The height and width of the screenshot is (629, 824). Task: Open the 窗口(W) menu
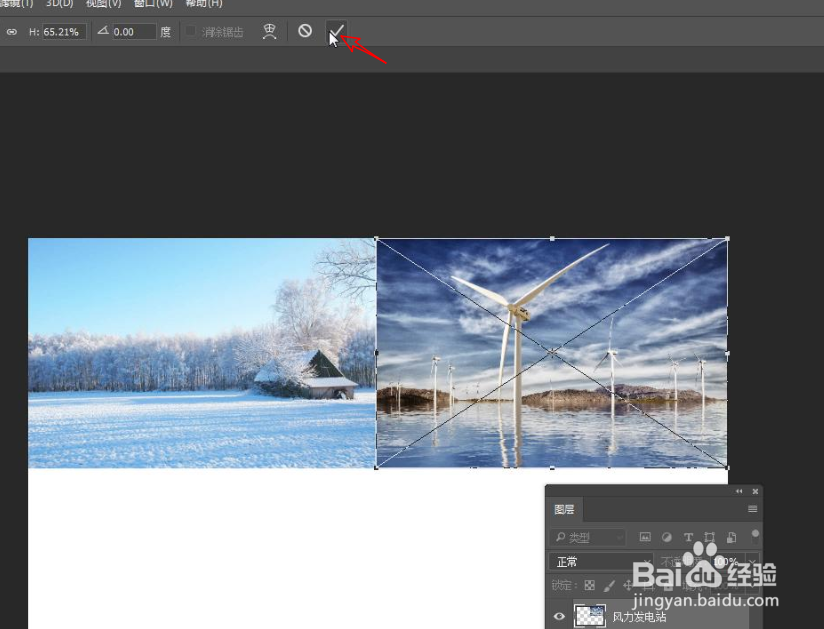click(153, 4)
